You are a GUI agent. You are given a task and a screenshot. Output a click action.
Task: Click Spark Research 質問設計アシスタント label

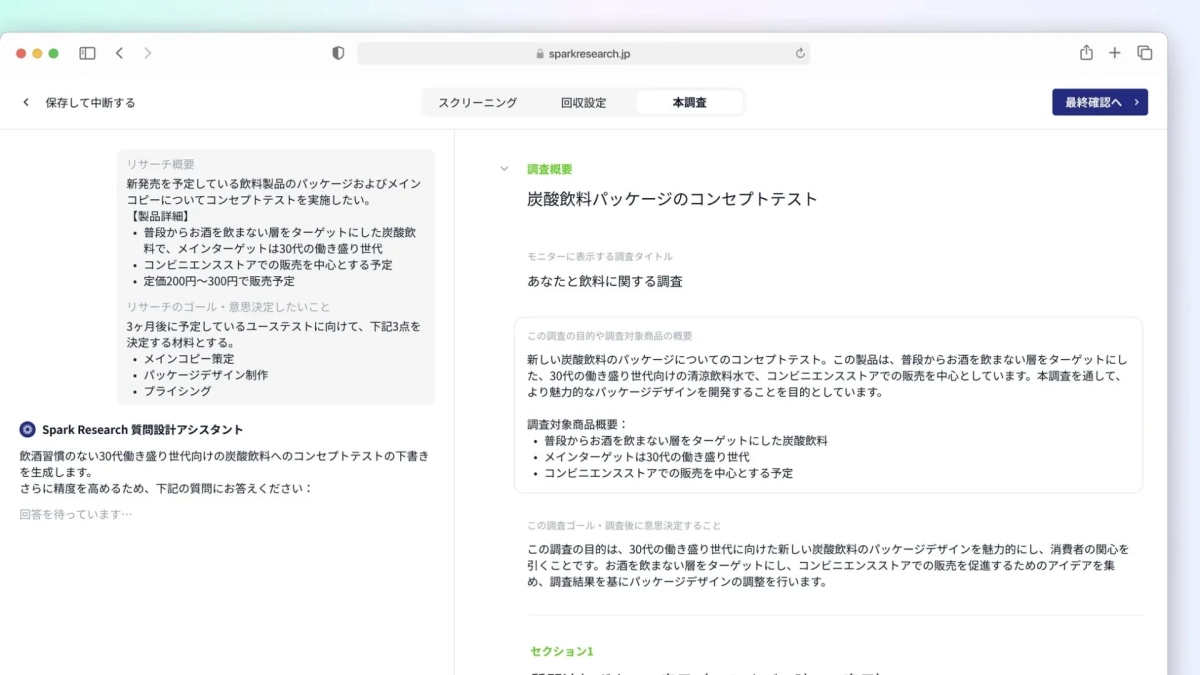[143, 429]
